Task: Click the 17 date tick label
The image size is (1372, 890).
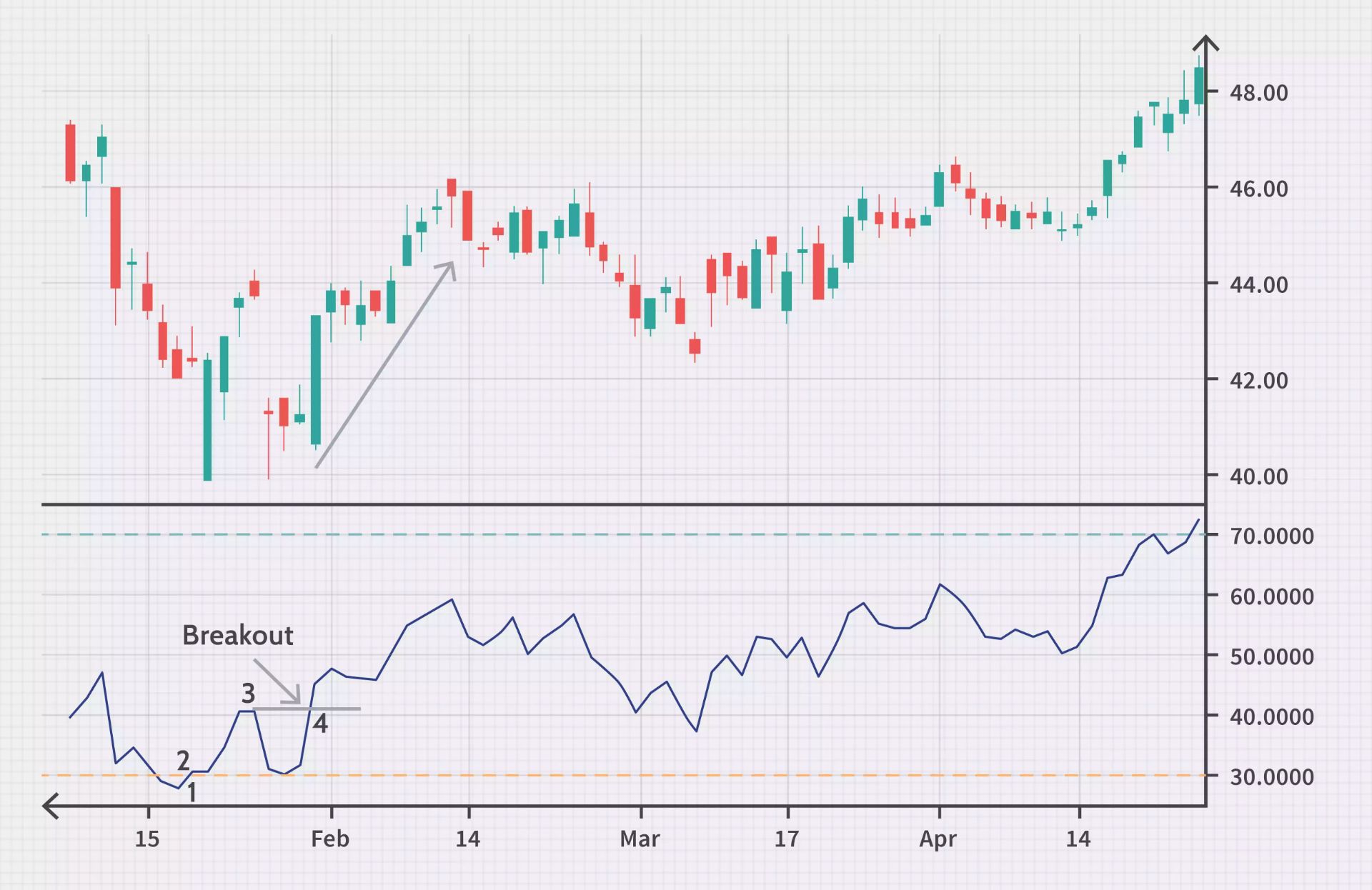Action: click(x=787, y=839)
